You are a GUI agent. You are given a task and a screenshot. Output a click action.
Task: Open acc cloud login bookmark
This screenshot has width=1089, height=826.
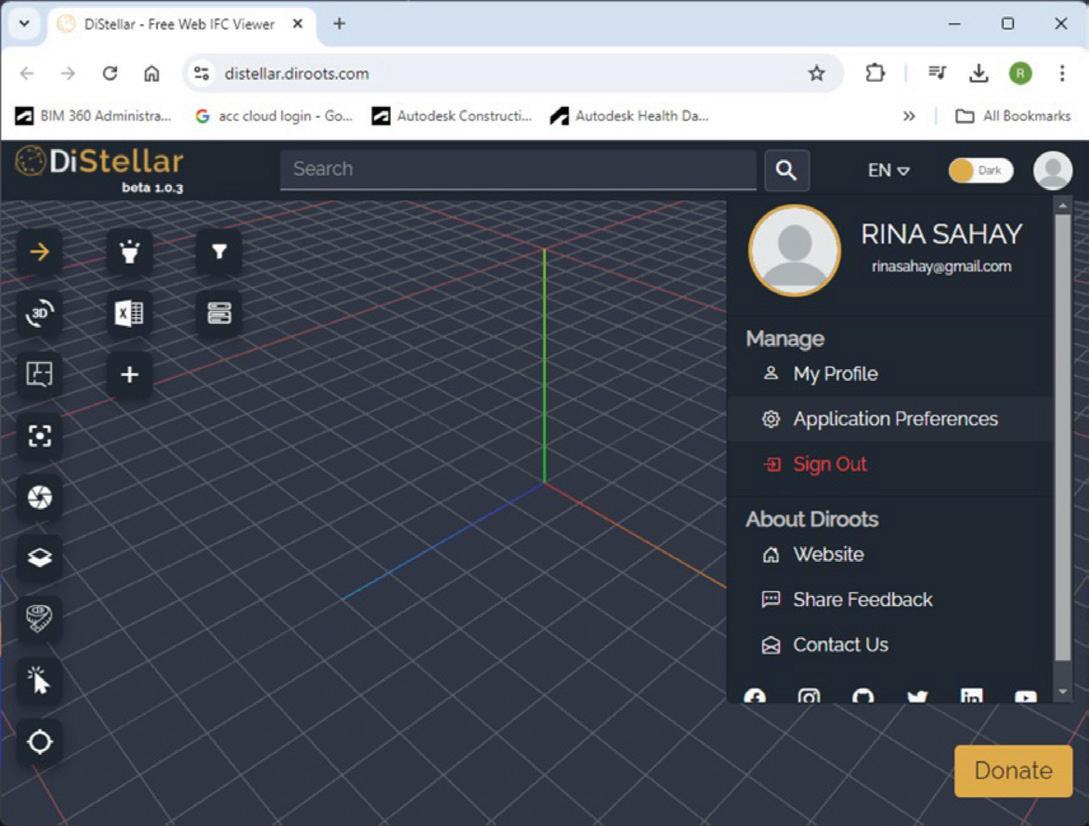tap(274, 116)
